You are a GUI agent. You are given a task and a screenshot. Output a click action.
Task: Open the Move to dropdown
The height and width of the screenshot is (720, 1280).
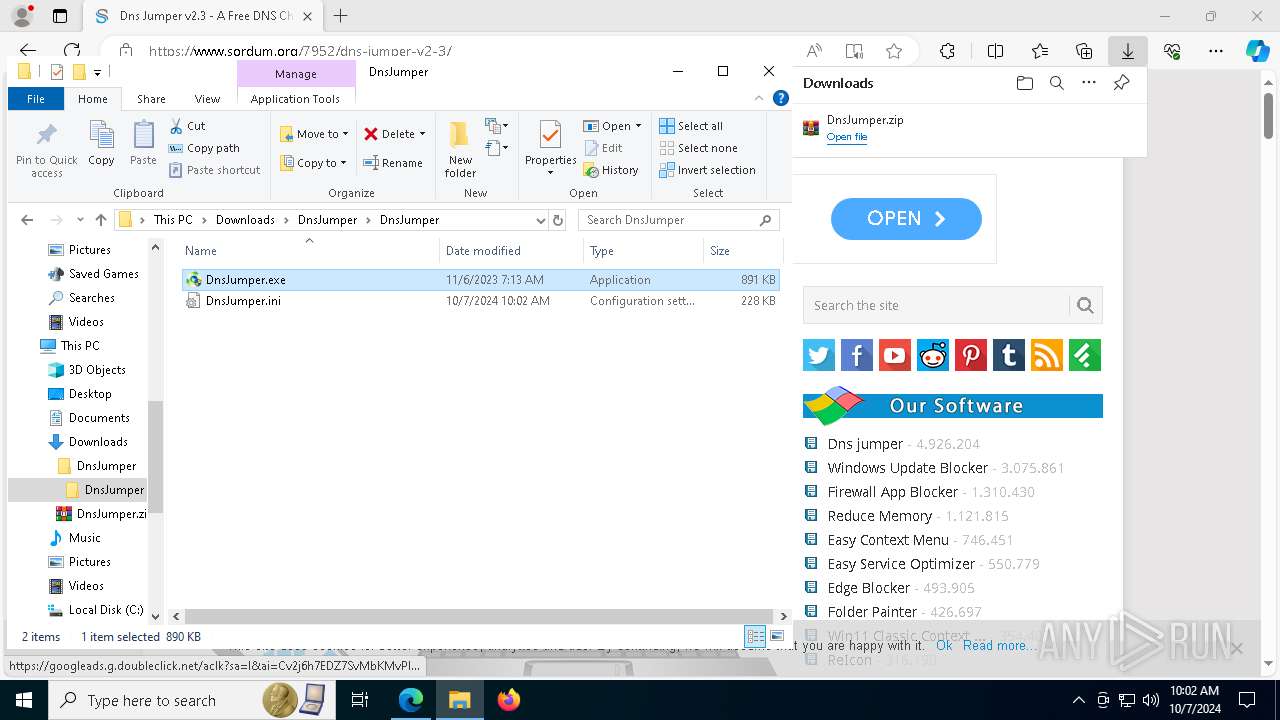coord(314,134)
